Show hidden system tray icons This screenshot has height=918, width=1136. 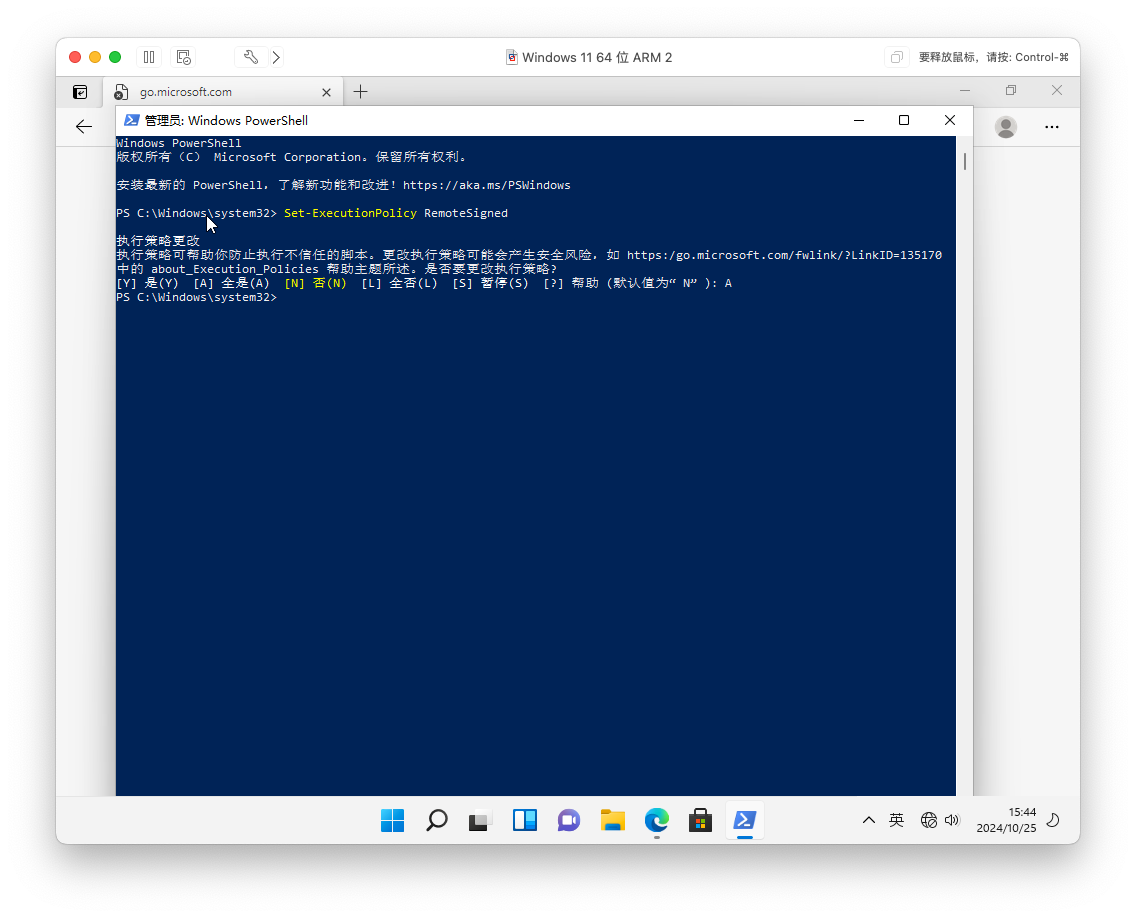tap(869, 820)
